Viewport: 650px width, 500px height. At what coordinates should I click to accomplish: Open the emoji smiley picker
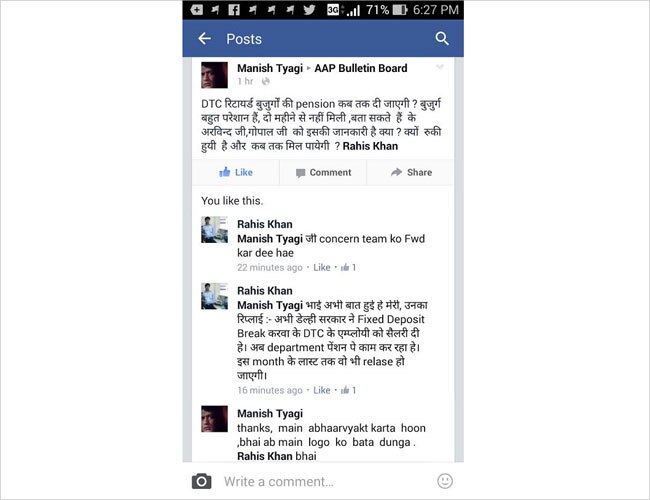click(445, 481)
